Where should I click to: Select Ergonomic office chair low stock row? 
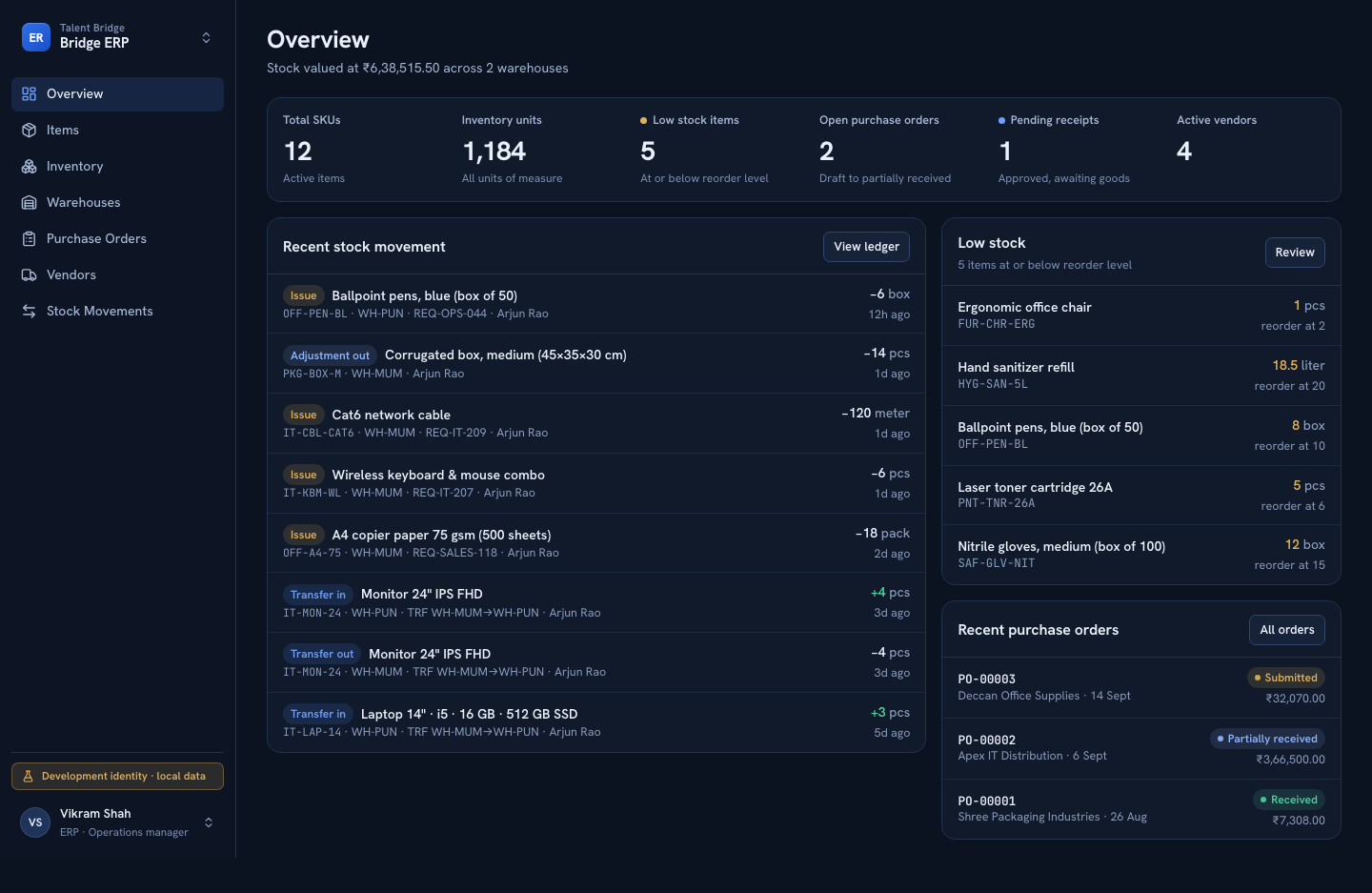pyautogui.click(x=1140, y=315)
